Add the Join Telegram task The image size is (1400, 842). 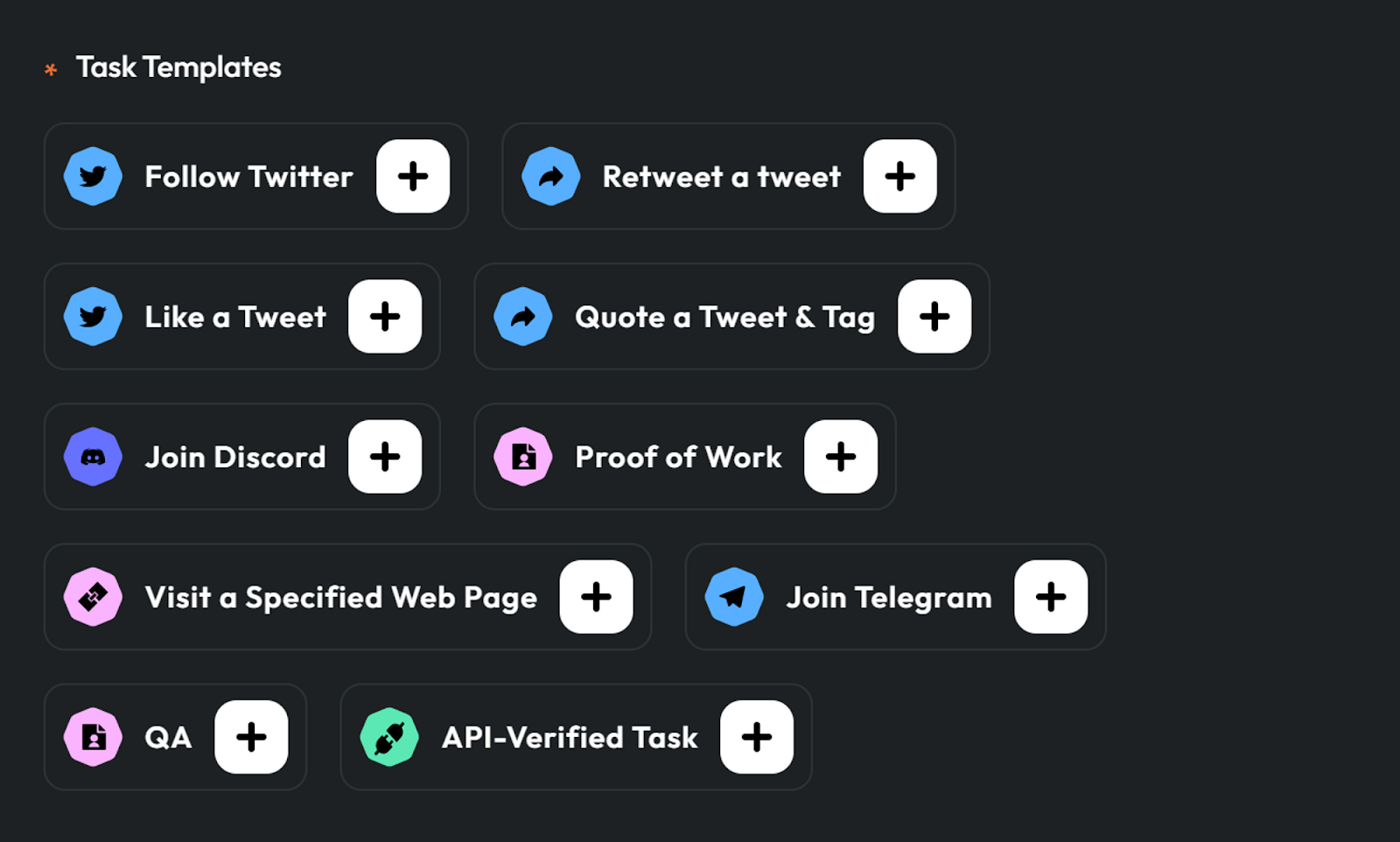coord(1051,596)
